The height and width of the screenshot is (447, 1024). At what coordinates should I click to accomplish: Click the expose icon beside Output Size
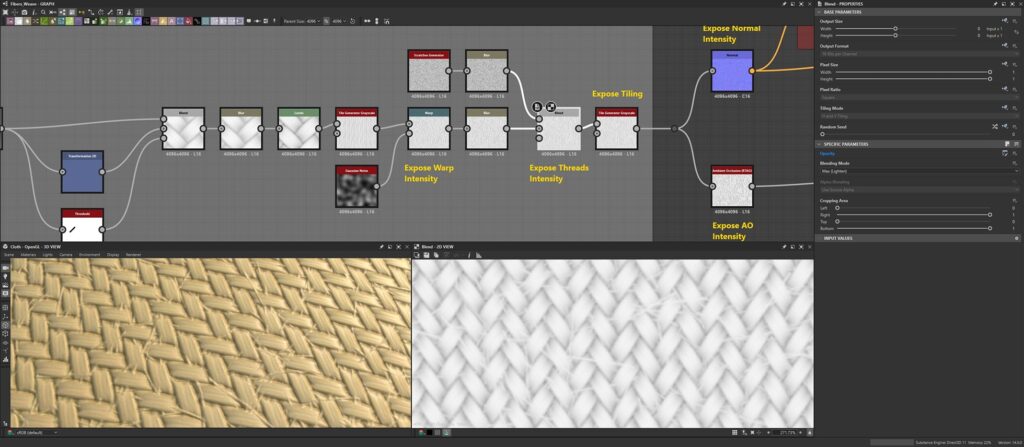pos(1004,21)
